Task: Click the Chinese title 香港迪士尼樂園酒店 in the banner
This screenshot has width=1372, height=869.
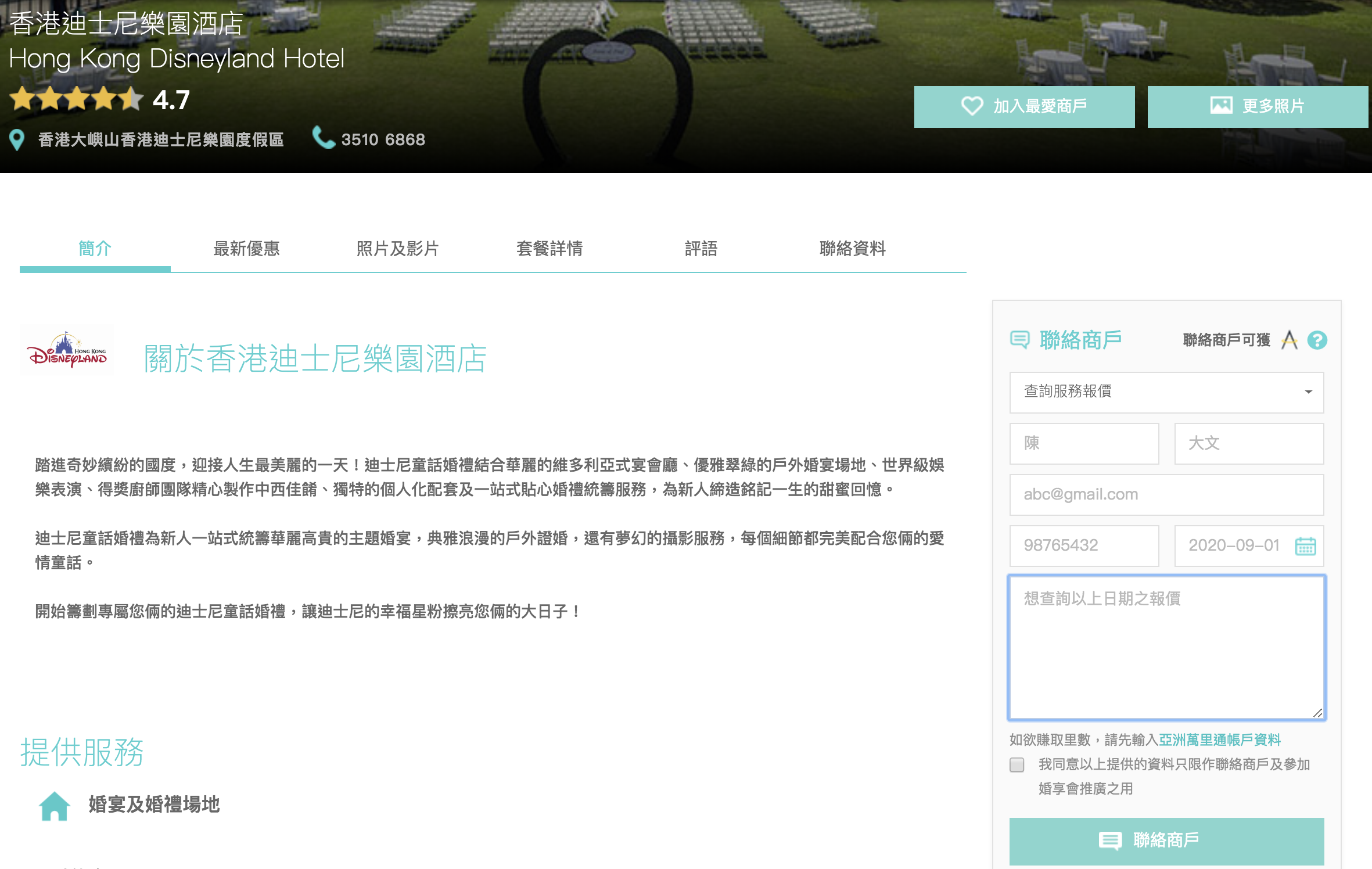Action: (x=126, y=24)
